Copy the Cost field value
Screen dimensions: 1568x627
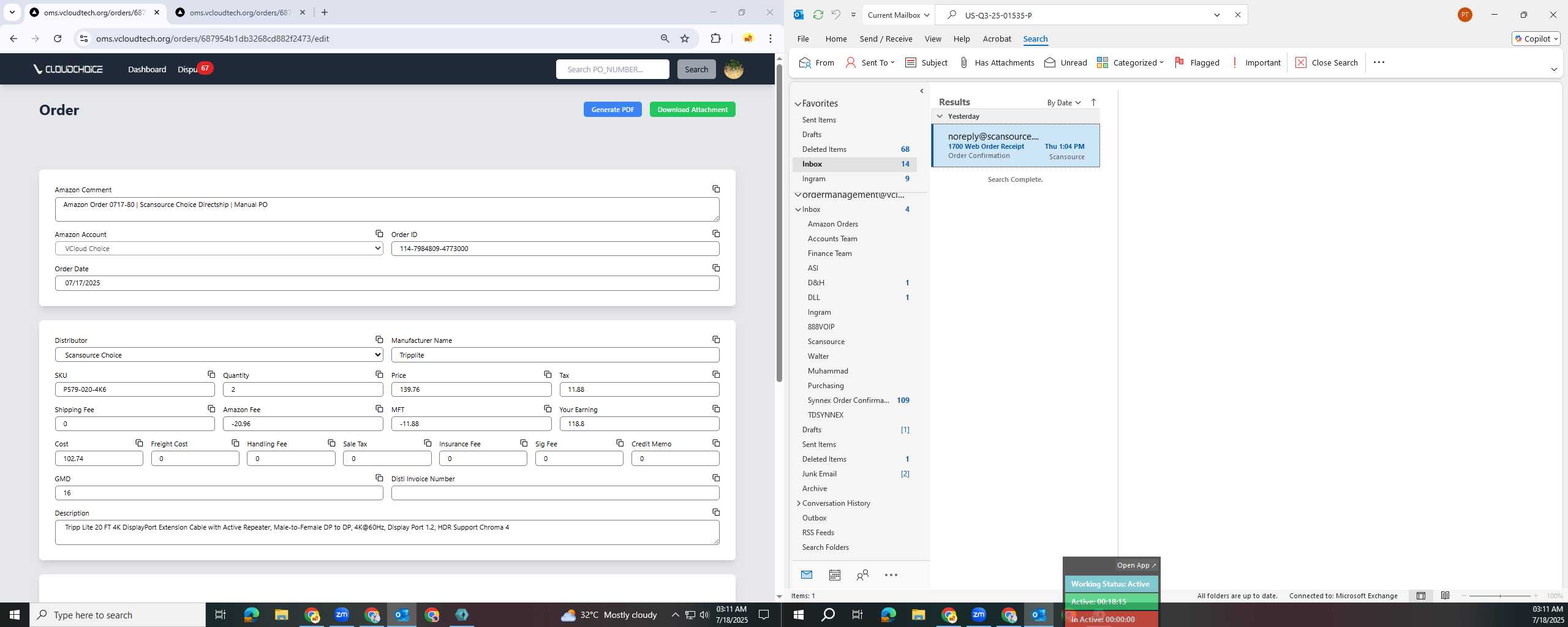coord(139,443)
